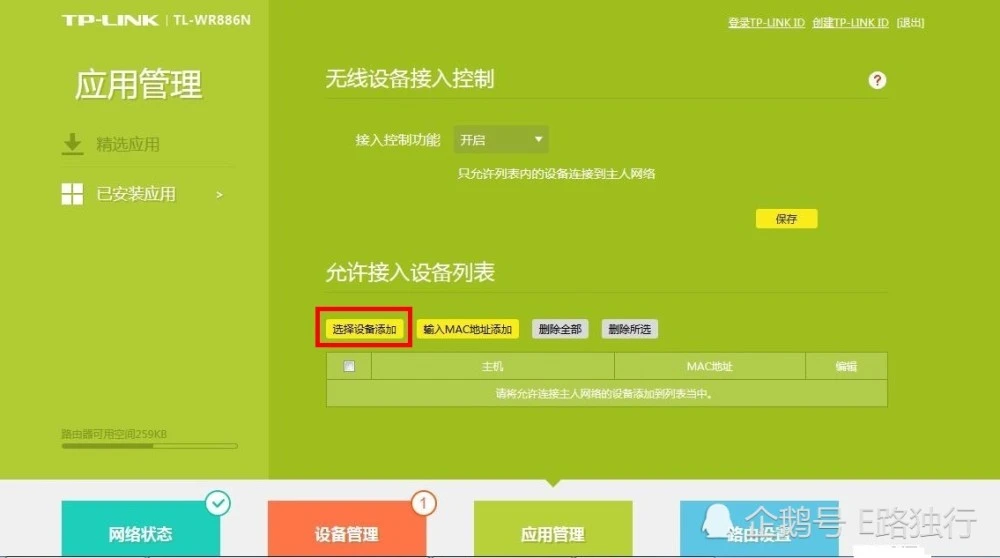
Task: Click the notification badge on 设备管理
Action: 424,503
